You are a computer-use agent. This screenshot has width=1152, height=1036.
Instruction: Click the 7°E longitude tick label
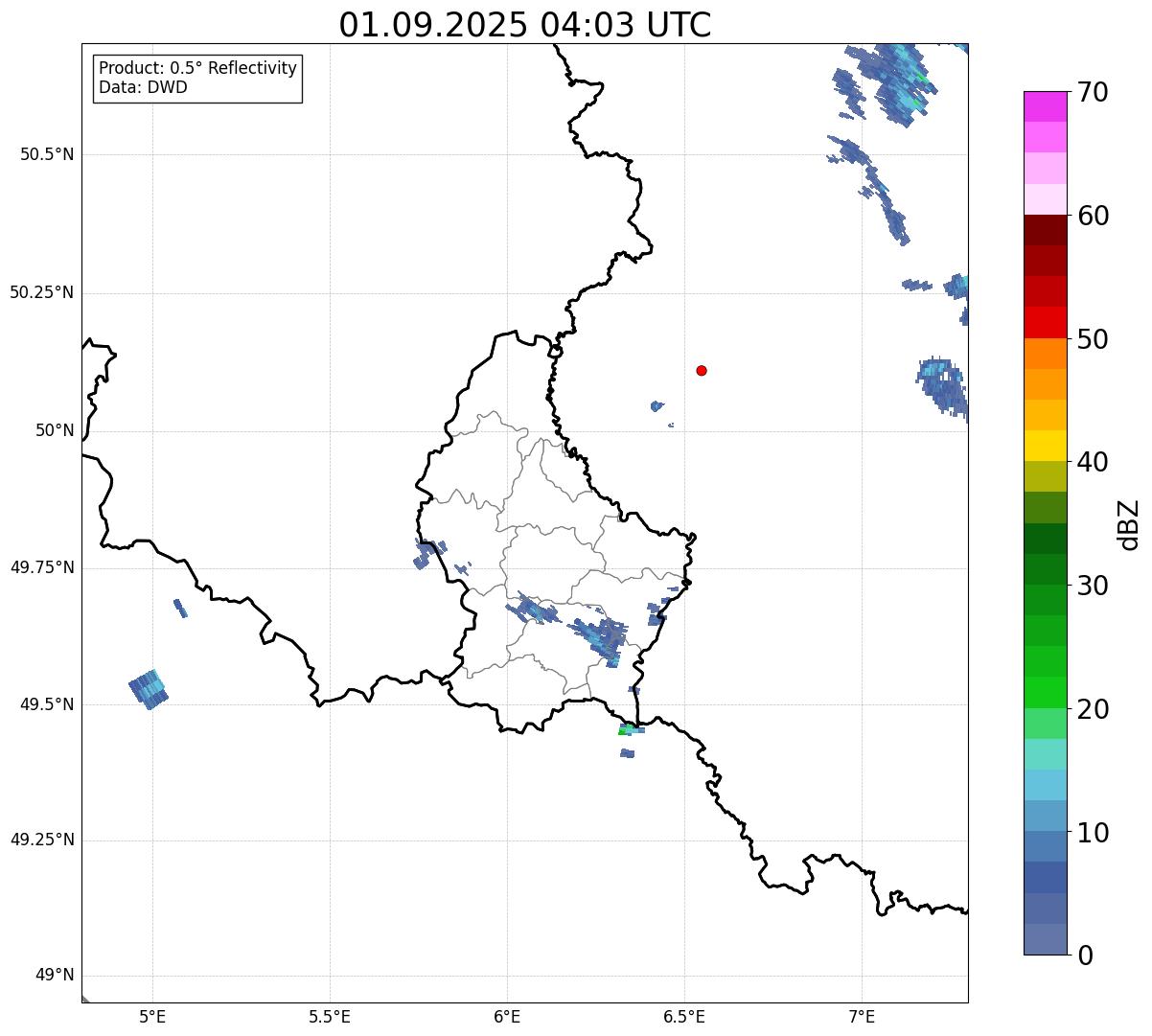(863, 1016)
